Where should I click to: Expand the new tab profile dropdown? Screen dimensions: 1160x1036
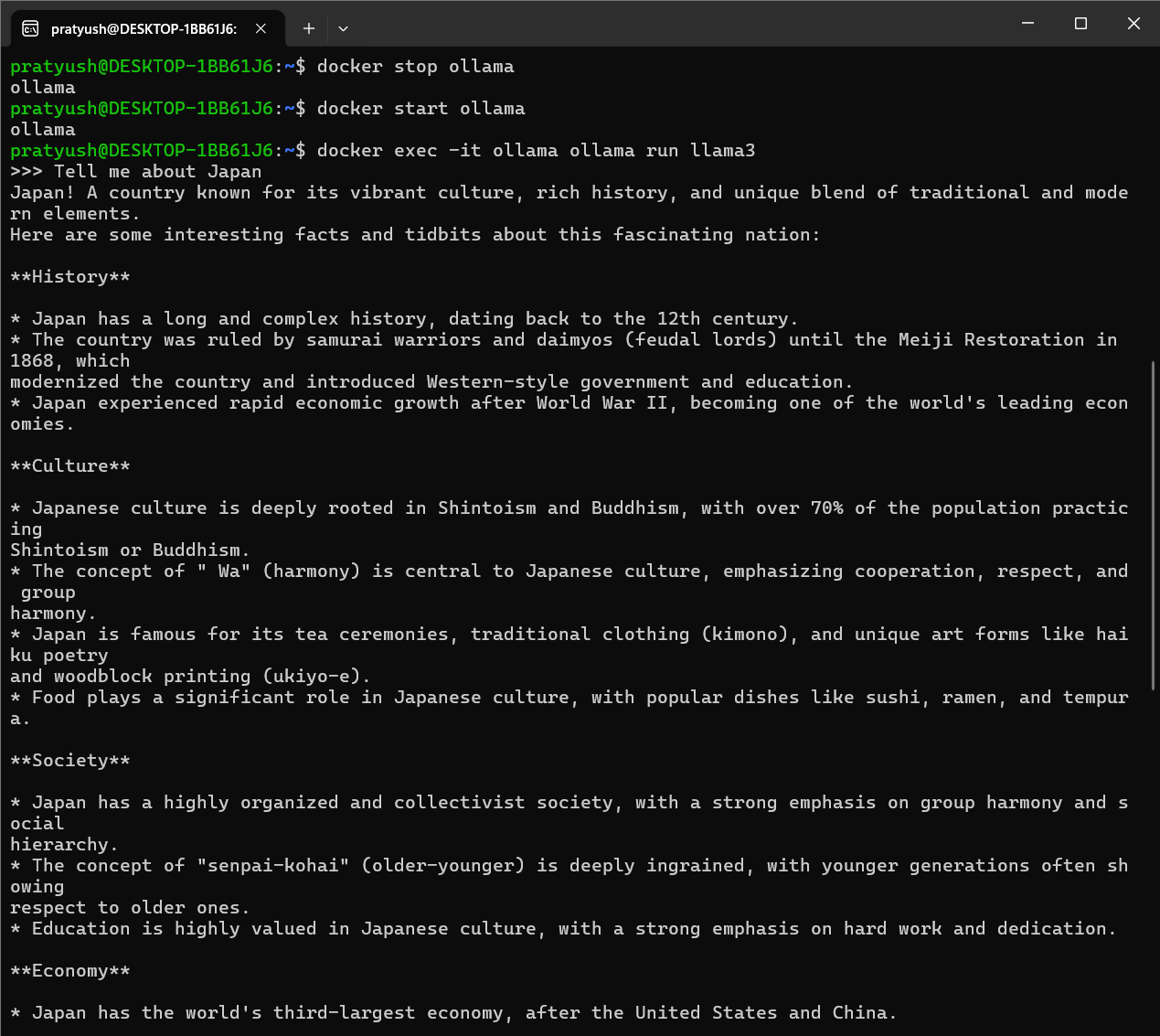click(x=343, y=28)
